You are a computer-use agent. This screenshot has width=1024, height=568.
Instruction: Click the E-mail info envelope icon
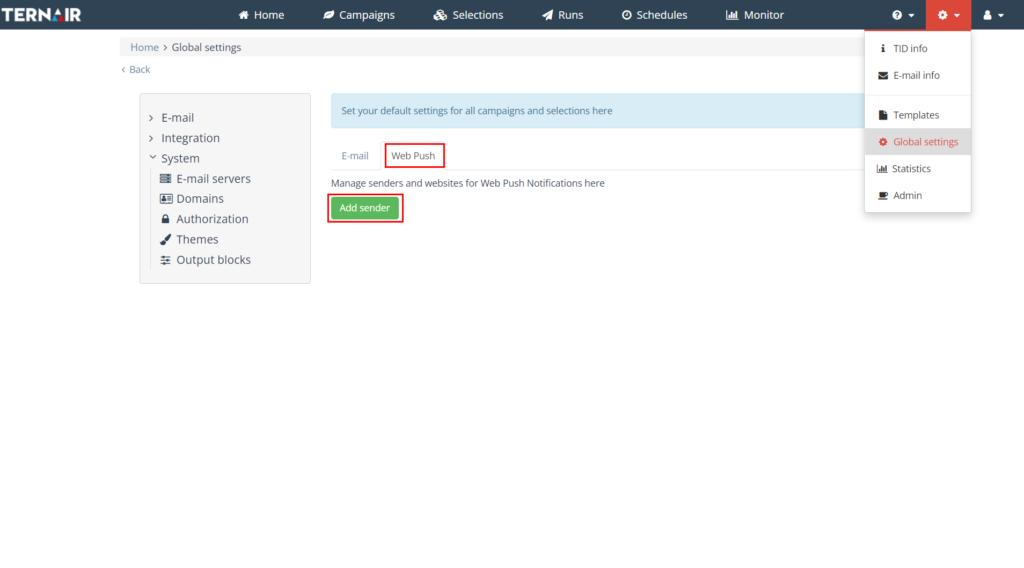tap(883, 76)
